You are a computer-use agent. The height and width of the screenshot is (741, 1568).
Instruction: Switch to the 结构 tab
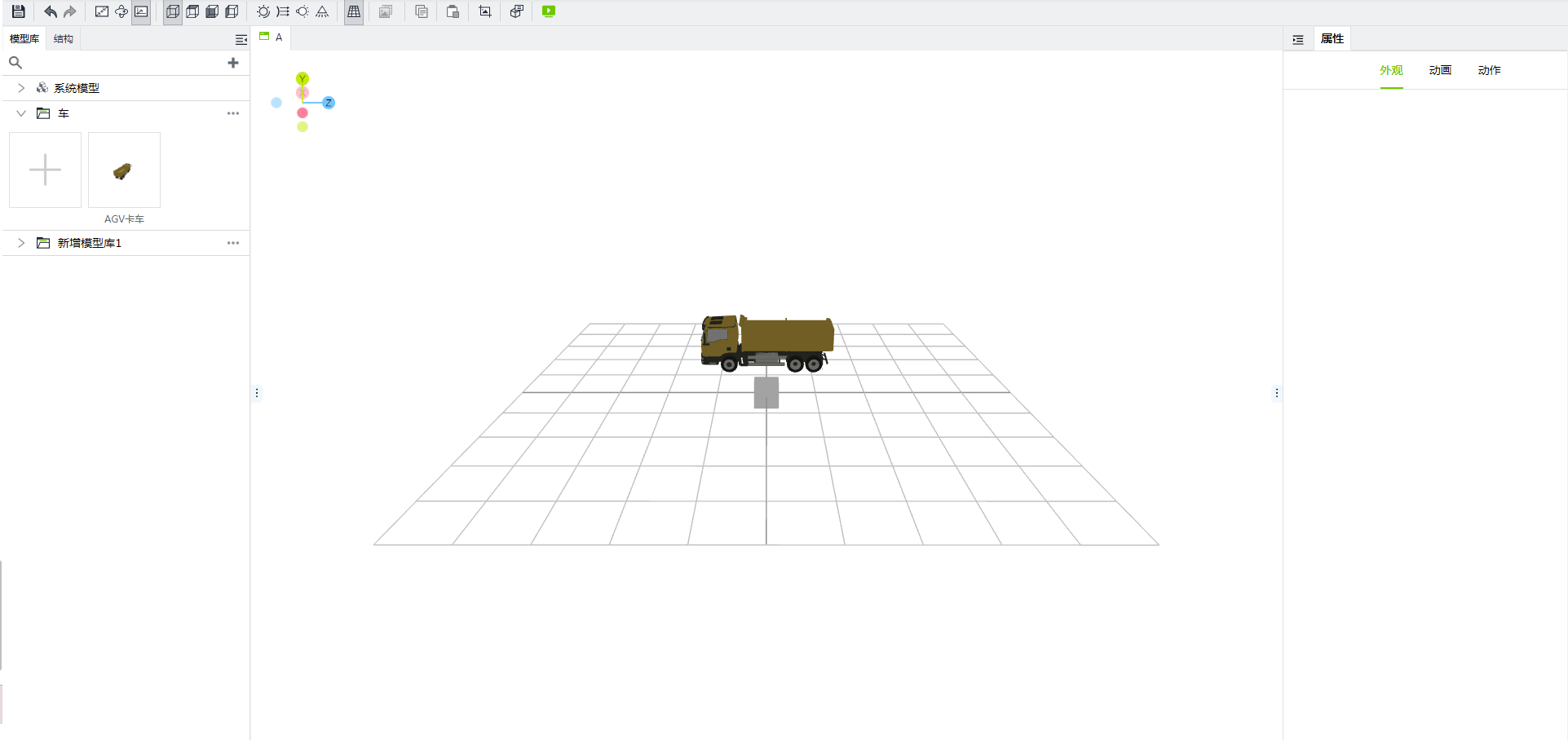pos(63,39)
